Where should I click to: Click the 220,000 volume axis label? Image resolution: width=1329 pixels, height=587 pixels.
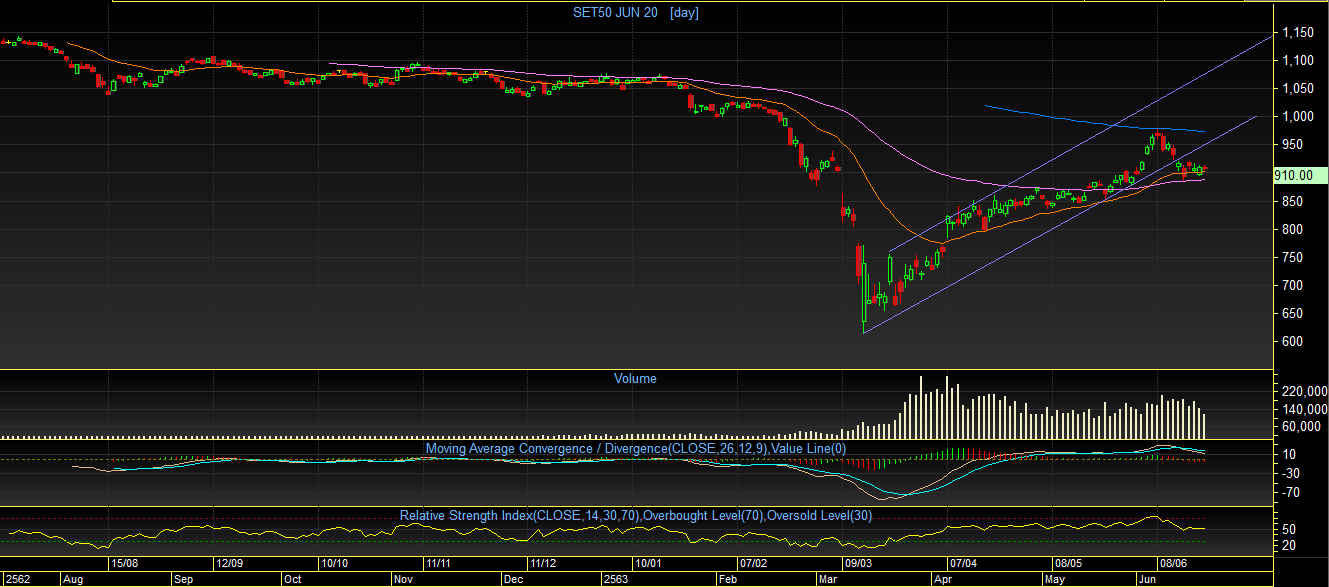[1305, 391]
